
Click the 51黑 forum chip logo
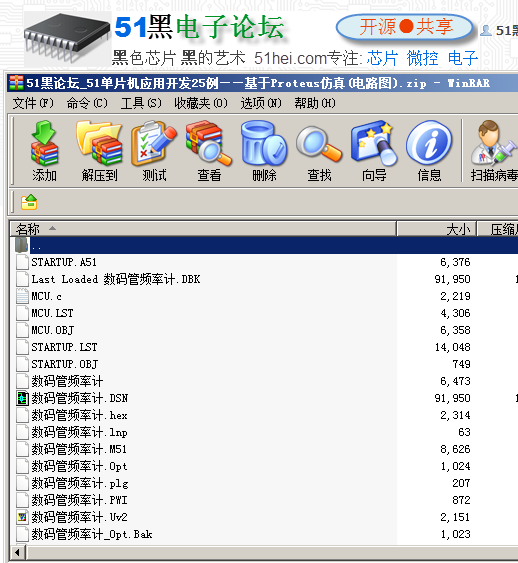(x=67, y=38)
